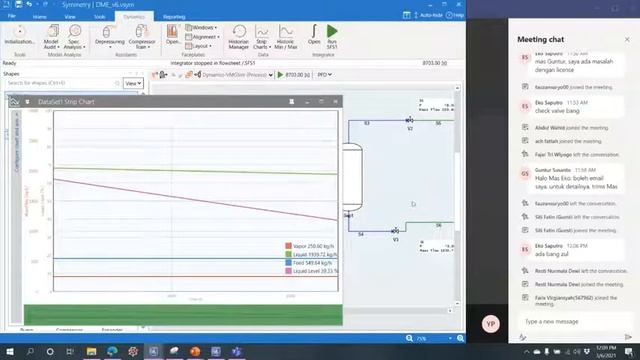This screenshot has width=640, height=360.
Task: Click the Liquid green legend swatch
Action: (x=289, y=254)
